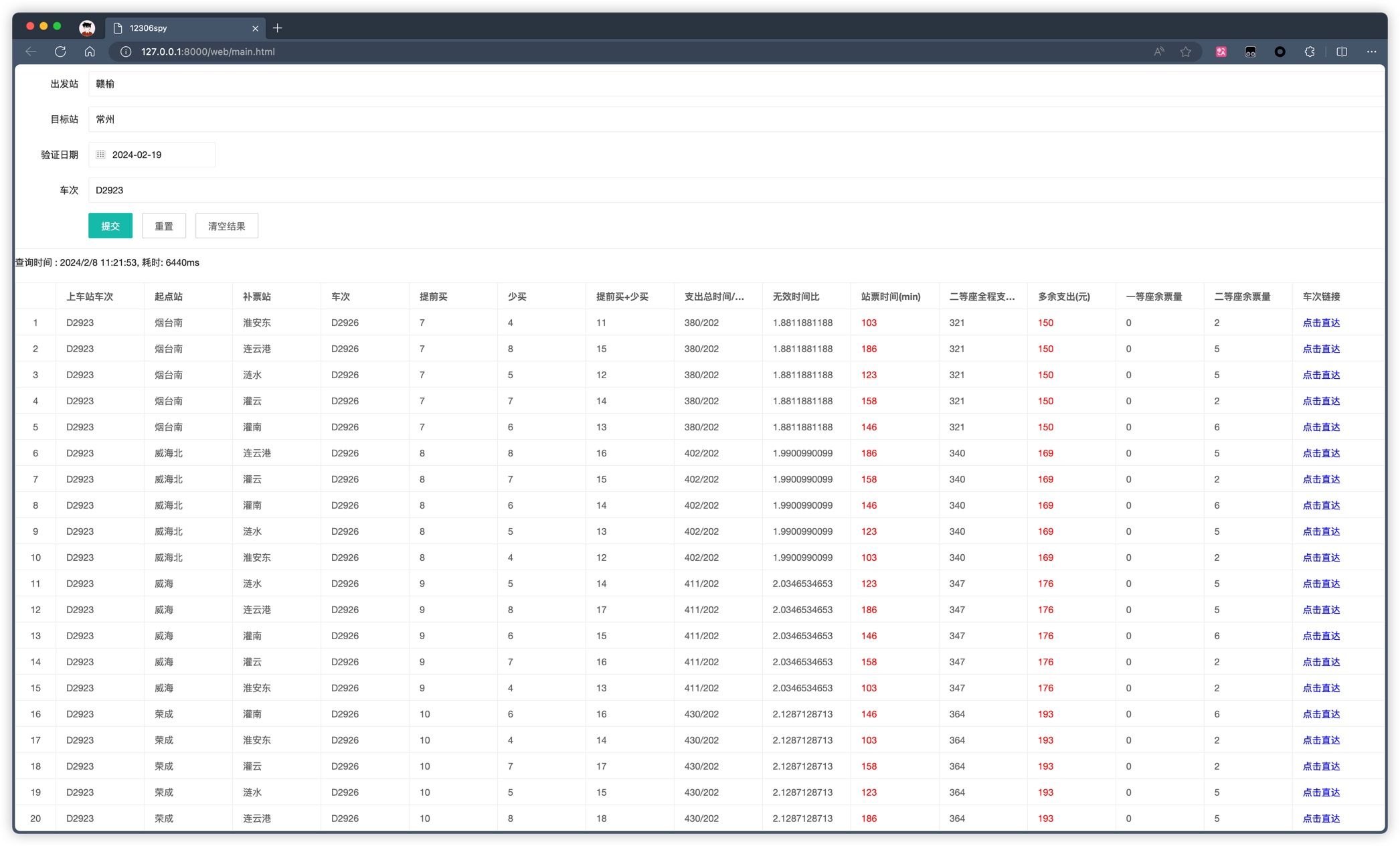
Task: Open the browser settings ellipsis menu
Action: (1371, 52)
